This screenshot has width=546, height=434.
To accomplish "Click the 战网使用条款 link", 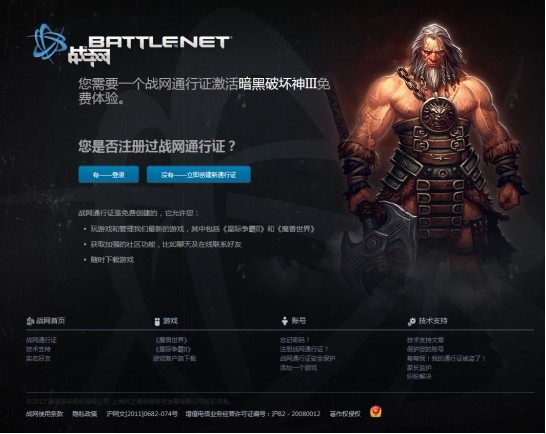I will (45, 414).
